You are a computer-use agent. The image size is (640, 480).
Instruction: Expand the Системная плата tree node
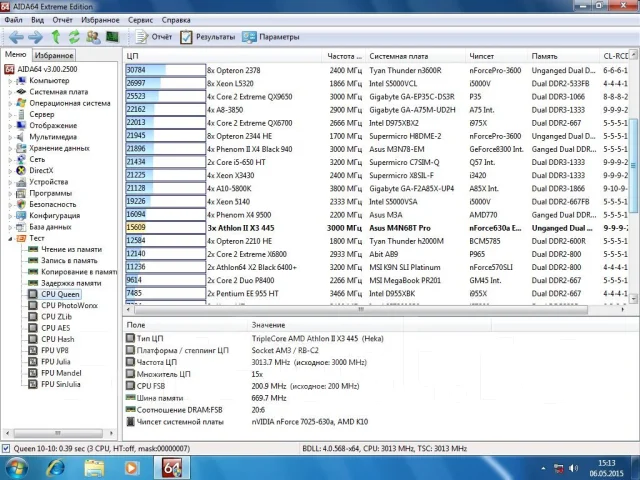click(11, 92)
